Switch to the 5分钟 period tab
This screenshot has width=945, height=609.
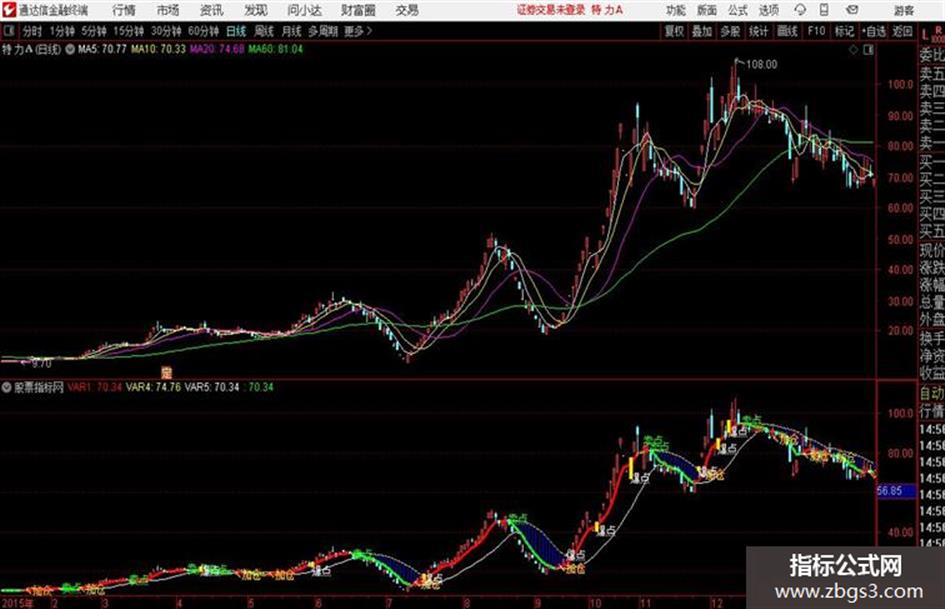(x=94, y=31)
